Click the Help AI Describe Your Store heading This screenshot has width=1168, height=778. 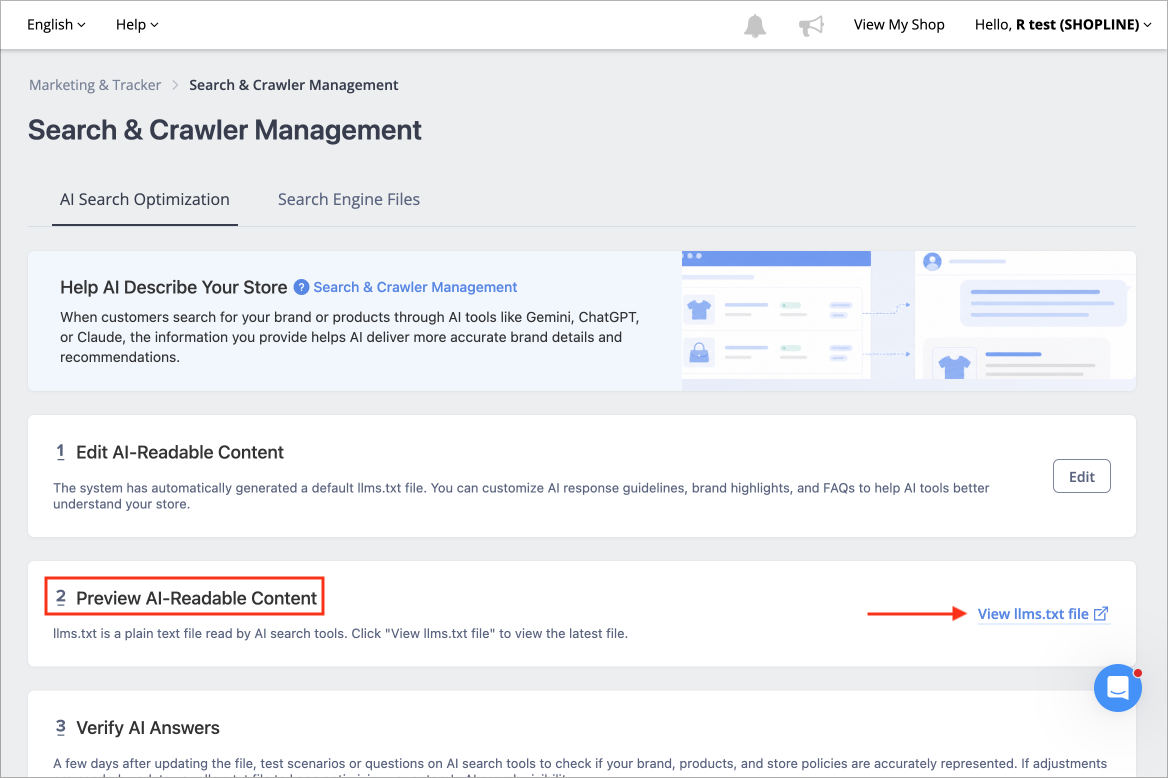tap(174, 287)
